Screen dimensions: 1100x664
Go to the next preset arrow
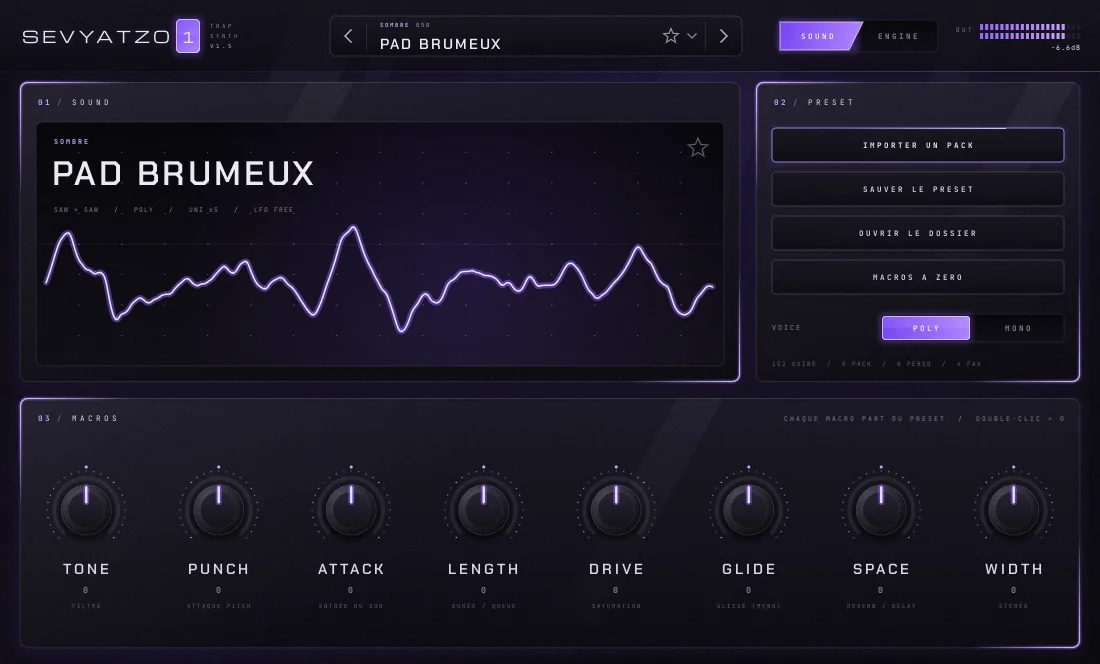click(724, 36)
